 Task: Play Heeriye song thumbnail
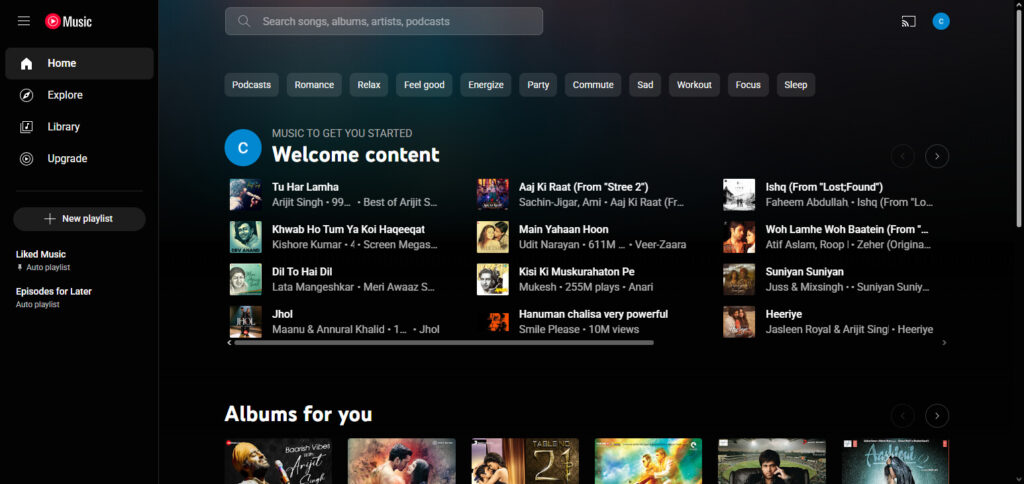coord(739,322)
